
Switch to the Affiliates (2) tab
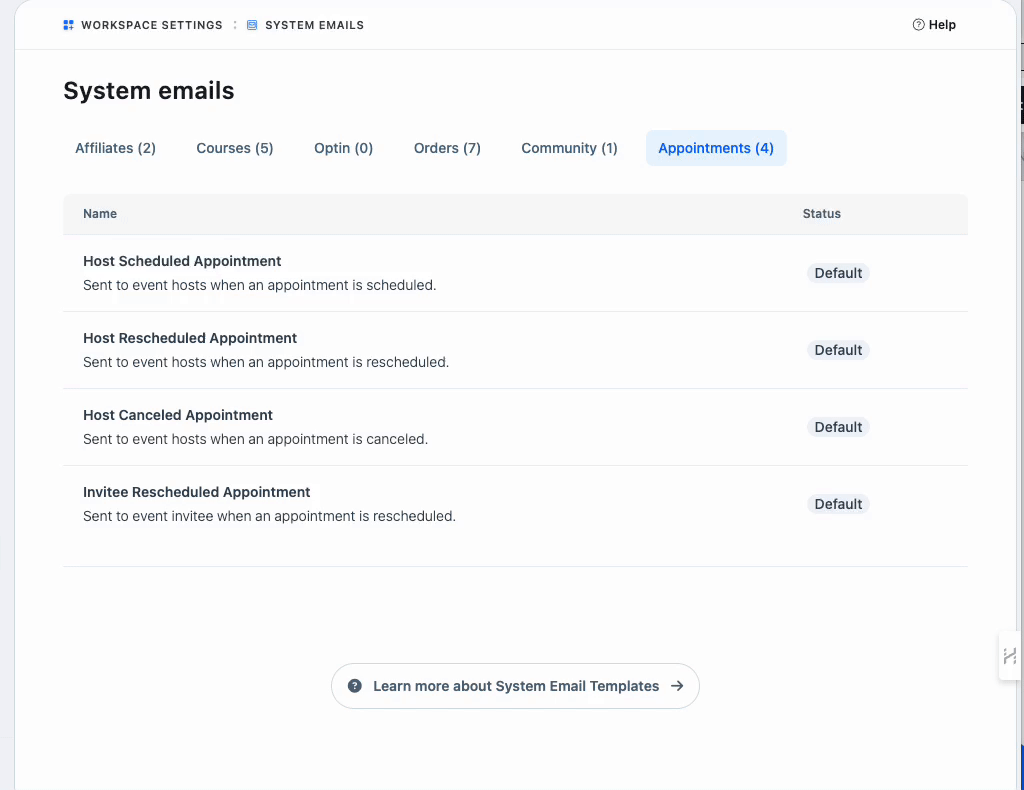(115, 148)
